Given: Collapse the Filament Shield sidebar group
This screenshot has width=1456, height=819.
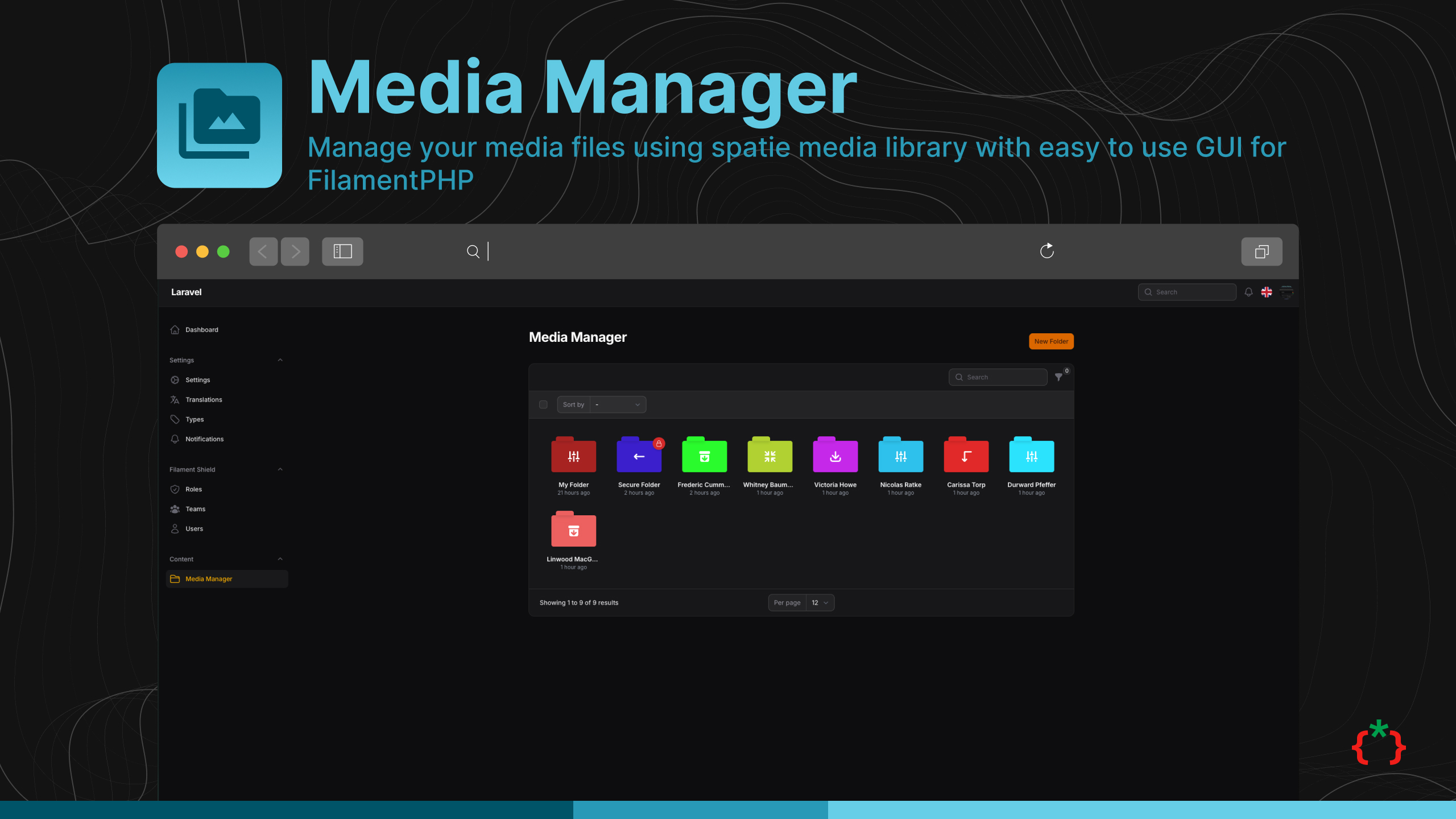Looking at the screenshot, I should pyautogui.click(x=280, y=469).
